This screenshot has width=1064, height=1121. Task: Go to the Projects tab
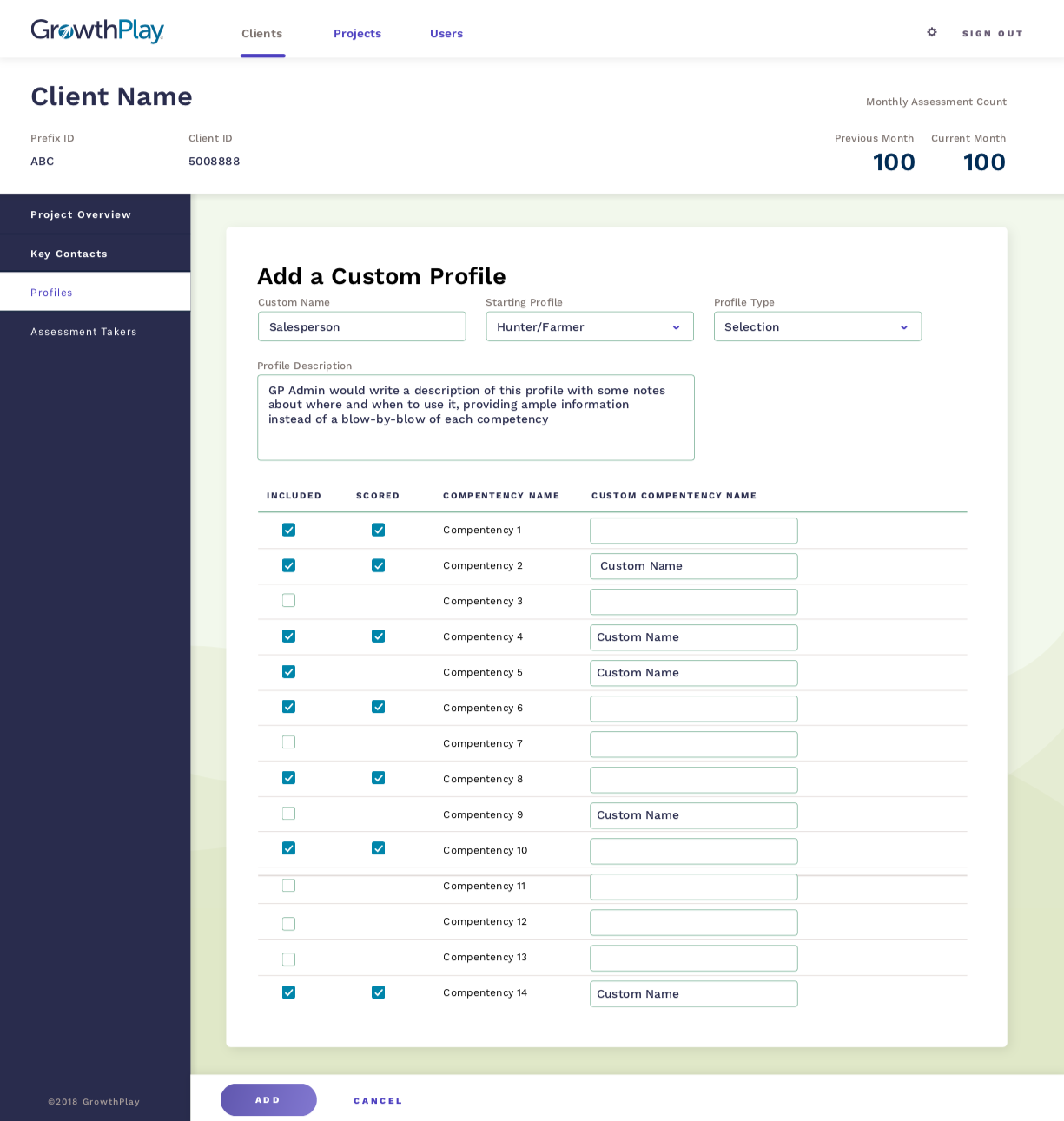pyautogui.click(x=357, y=34)
